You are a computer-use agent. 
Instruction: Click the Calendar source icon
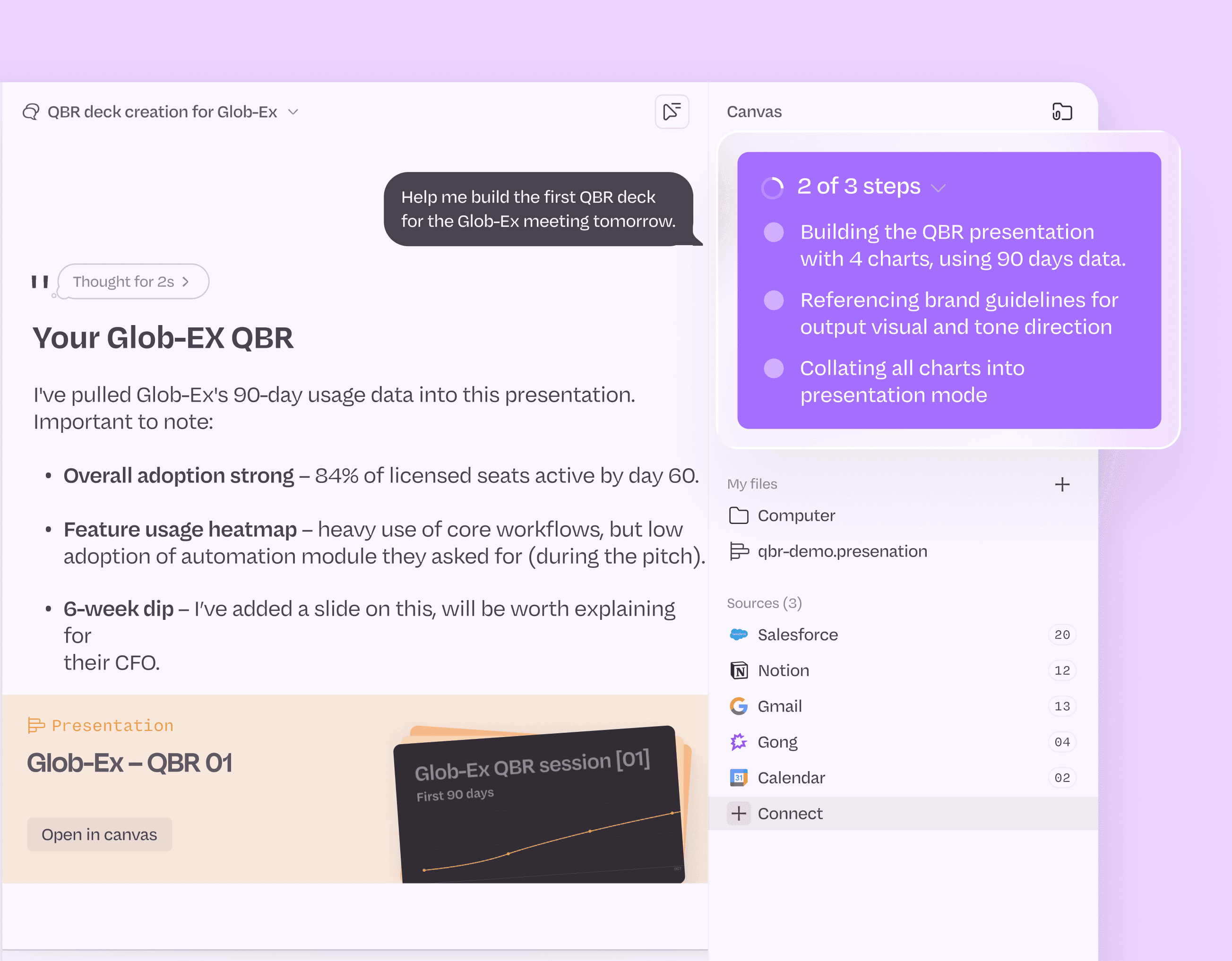pos(739,778)
